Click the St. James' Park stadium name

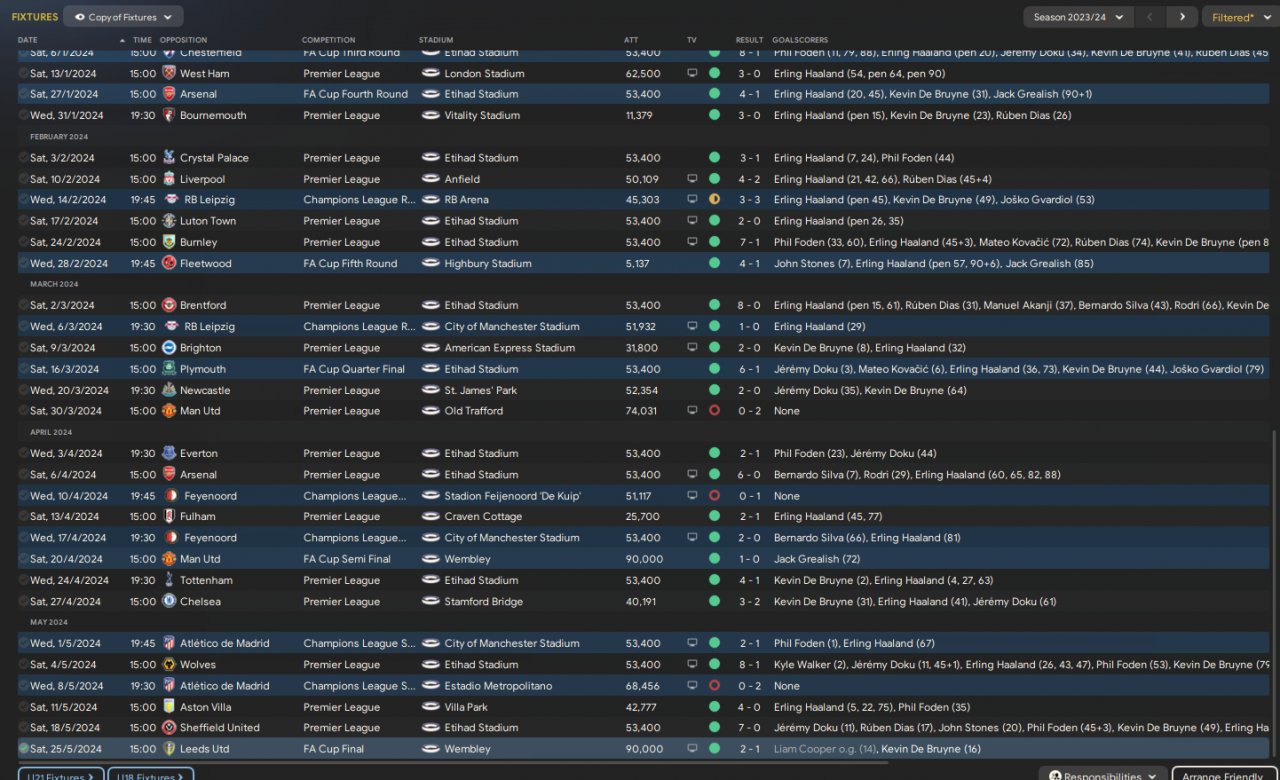(481, 390)
